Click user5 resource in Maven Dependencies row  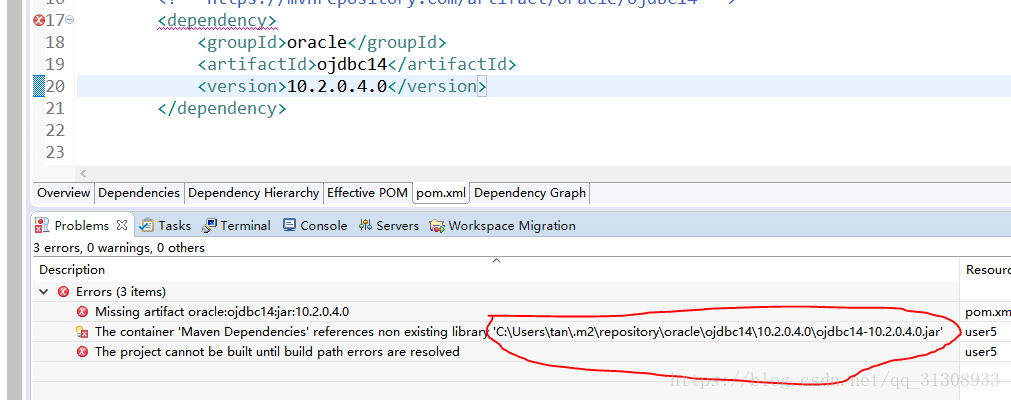(x=981, y=332)
